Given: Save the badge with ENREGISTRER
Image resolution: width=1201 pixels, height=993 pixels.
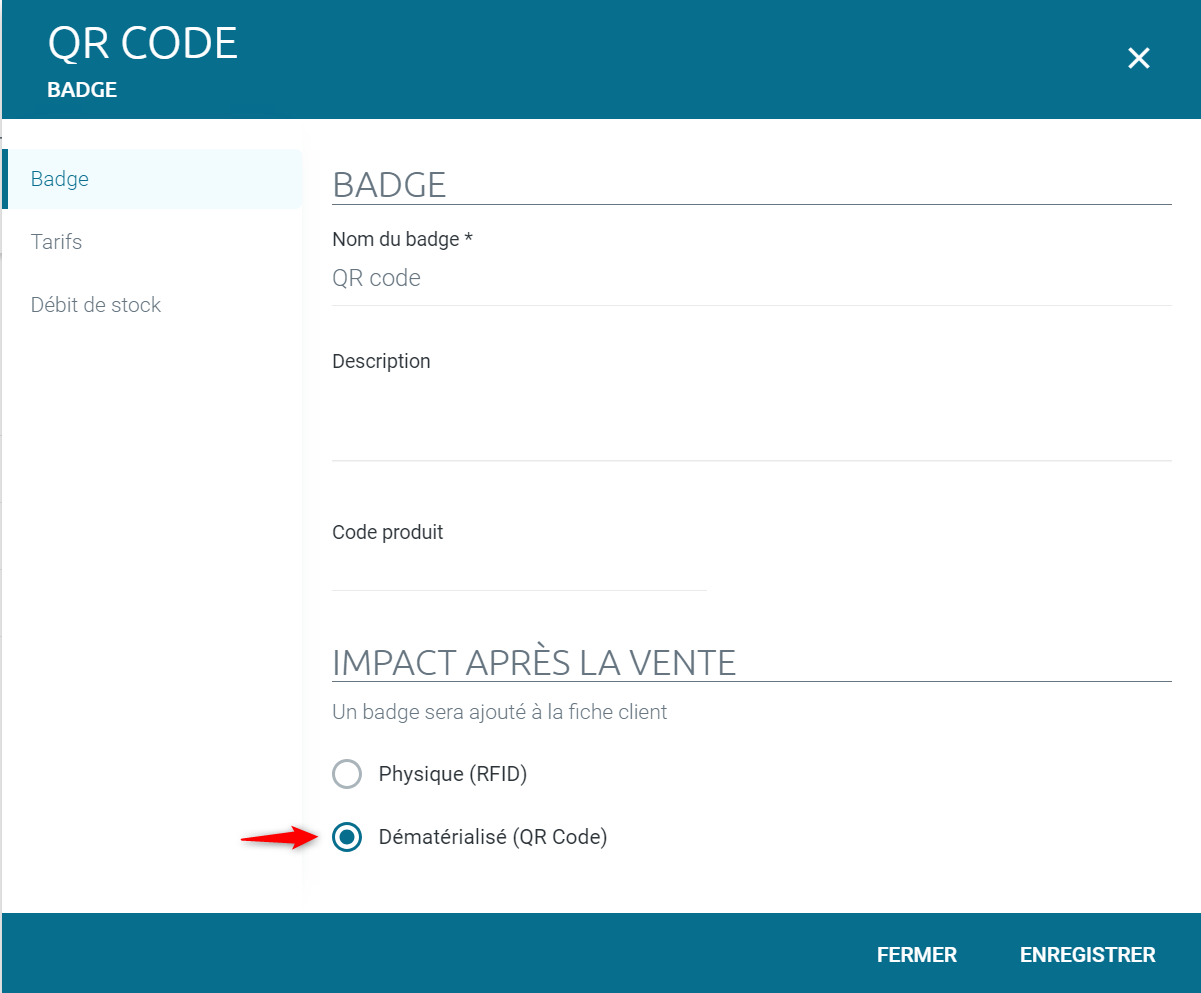Looking at the screenshot, I should 1087,955.
